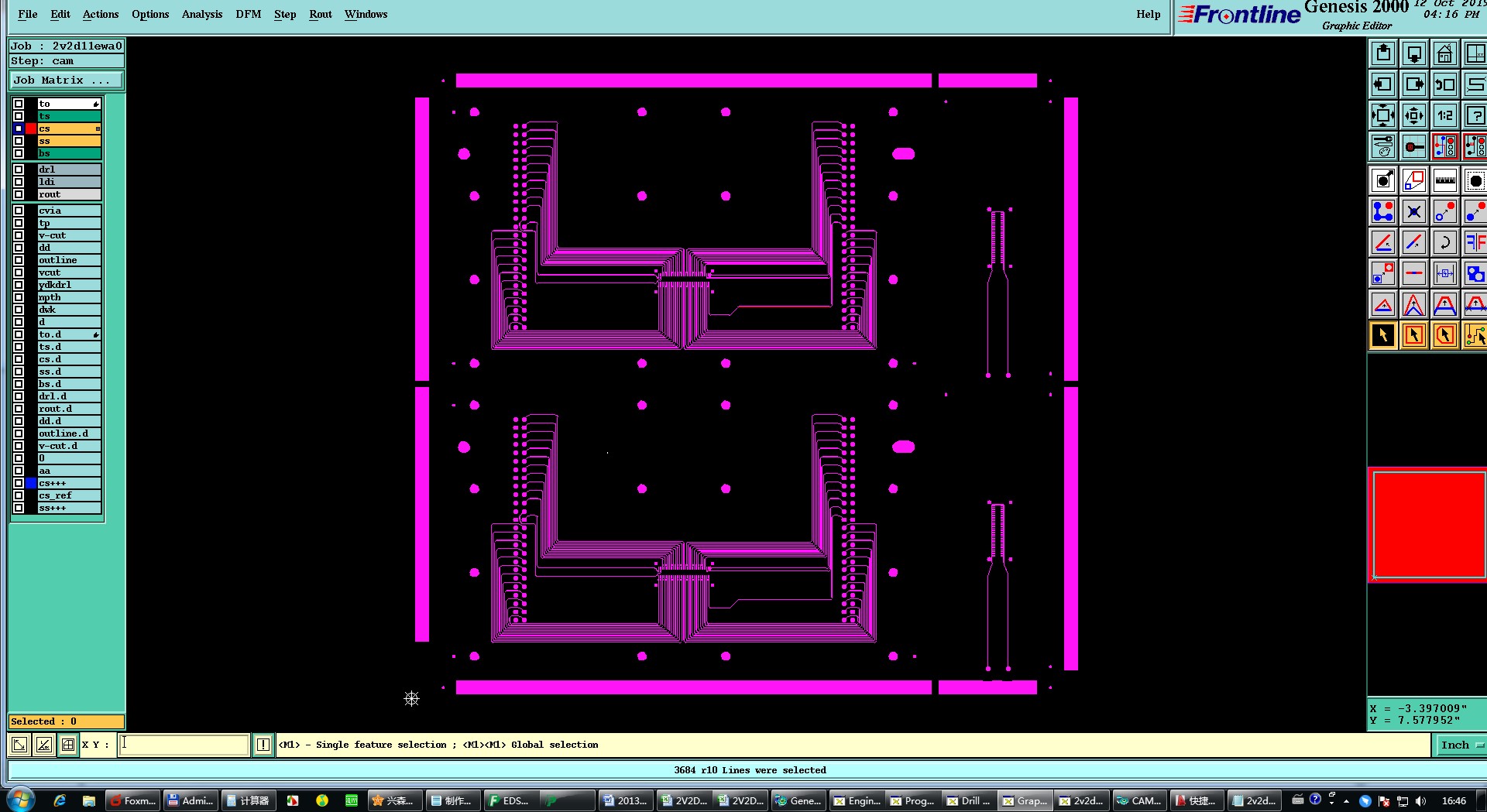The image size is (1487, 812).
Task: Click the Windows Start button
Action: point(21,800)
